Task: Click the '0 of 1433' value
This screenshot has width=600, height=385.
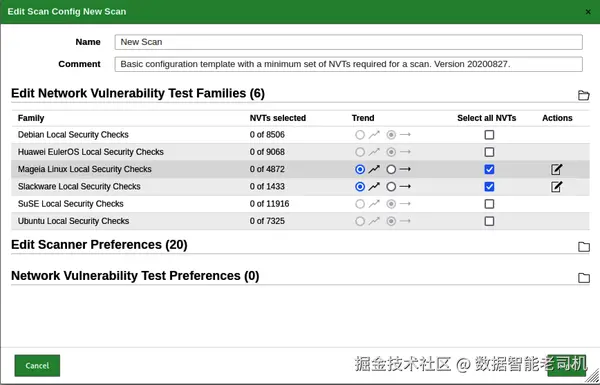Action: click(x=267, y=186)
